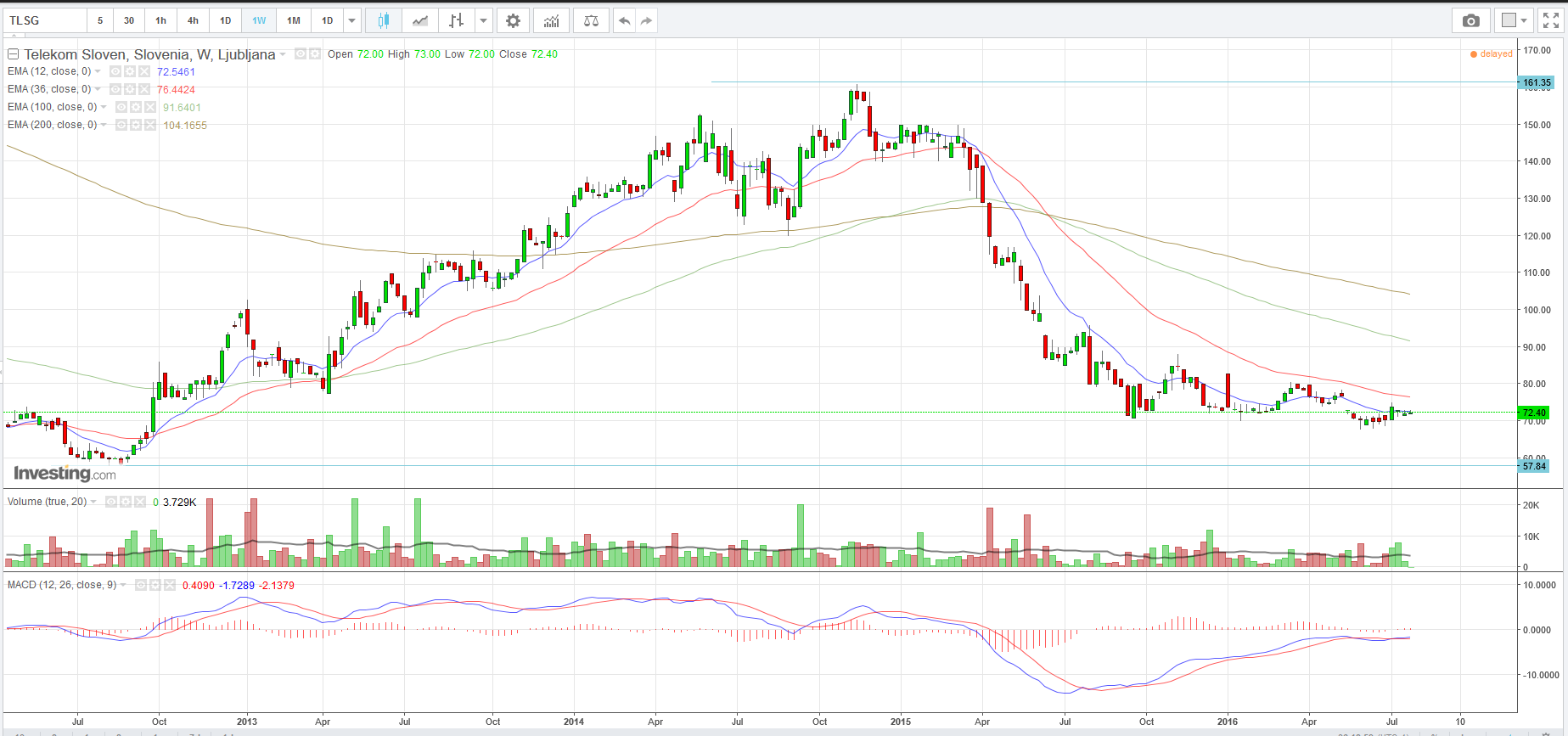Collapse the indicator legend with minus box
The image size is (1568, 736).
(x=13, y=54)
